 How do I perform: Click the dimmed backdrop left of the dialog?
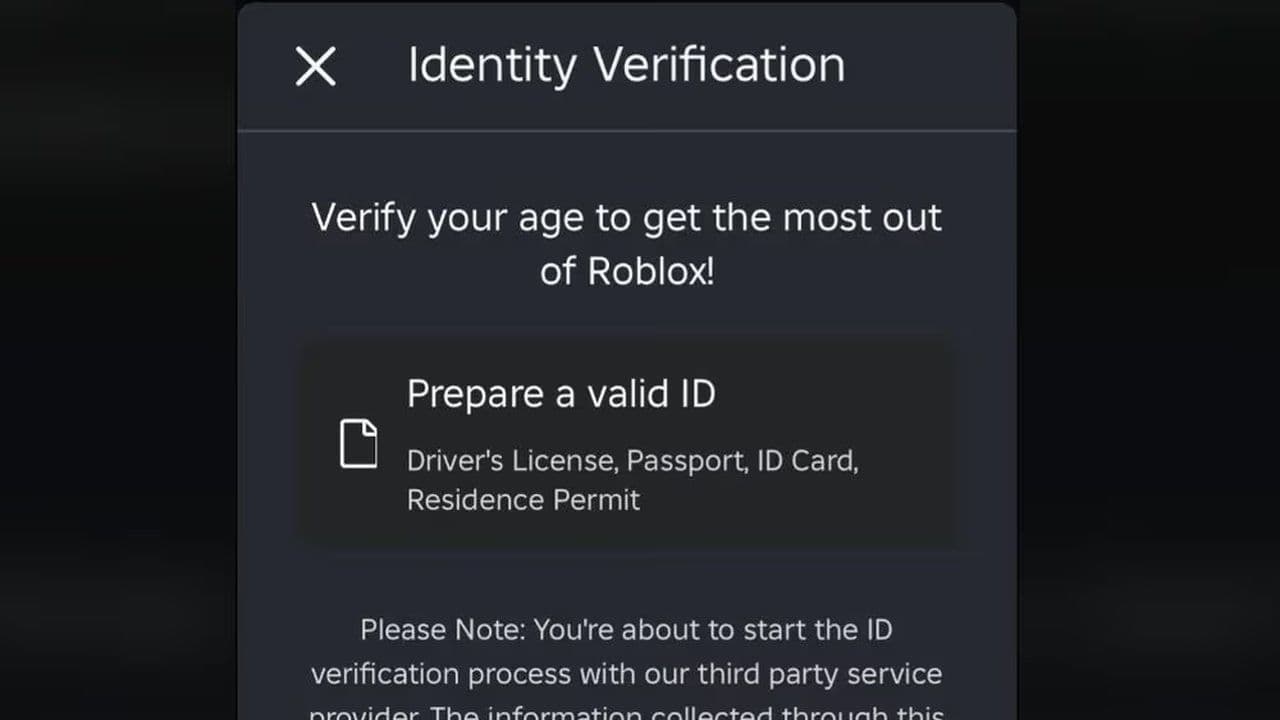coord(118,360)
